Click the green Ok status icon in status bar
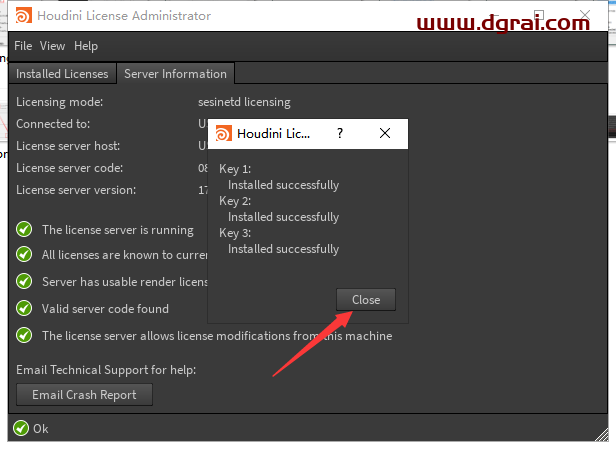This screenshot has height=449, width=616. point(21,428)
